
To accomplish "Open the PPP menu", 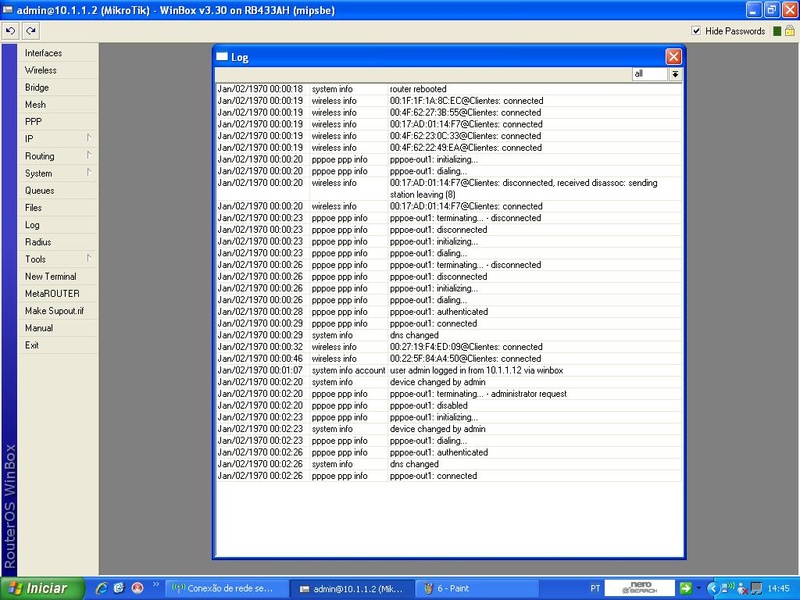I will (57, 122).
